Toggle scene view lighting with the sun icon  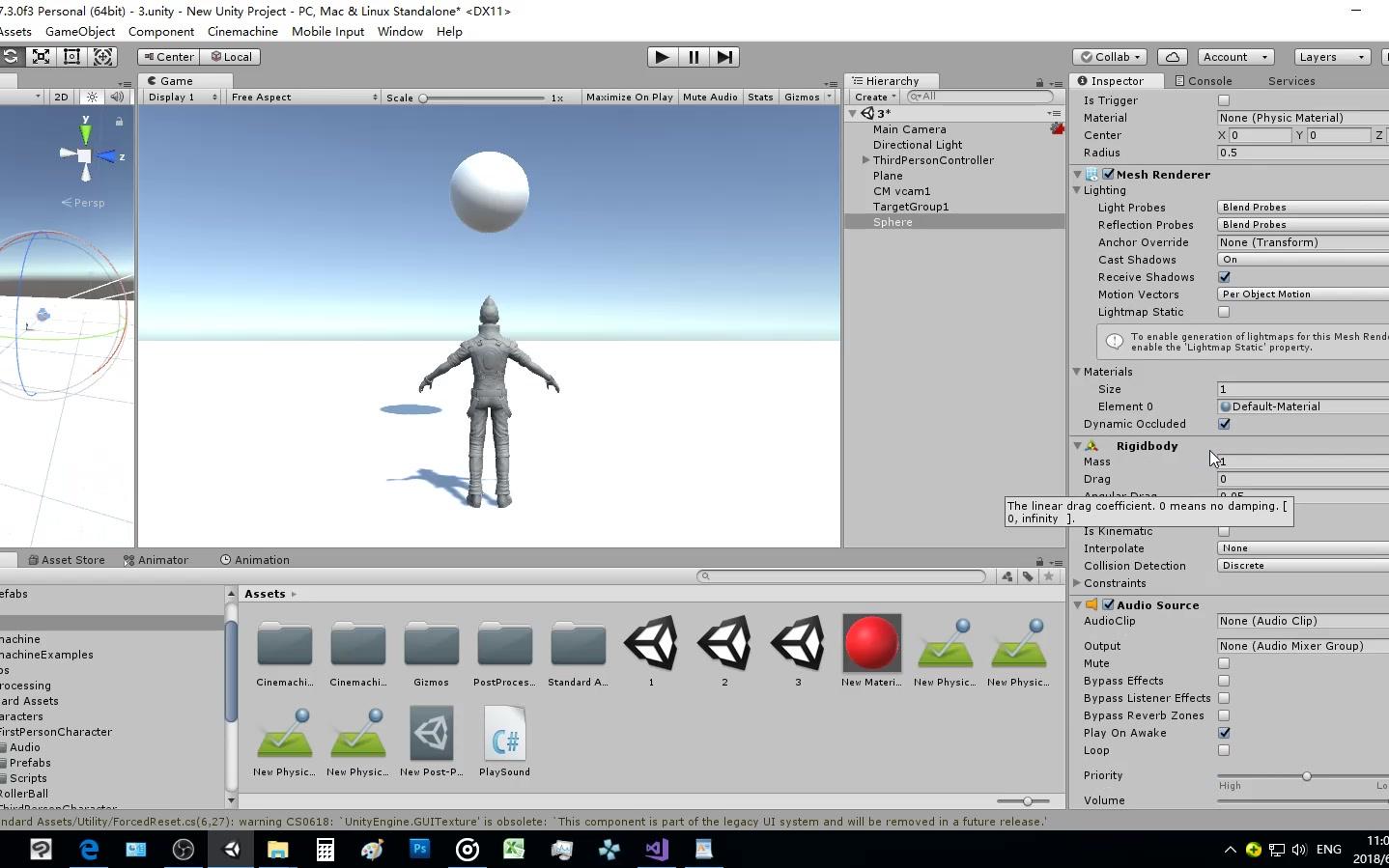pyautogui.click(x=92, y=97)
